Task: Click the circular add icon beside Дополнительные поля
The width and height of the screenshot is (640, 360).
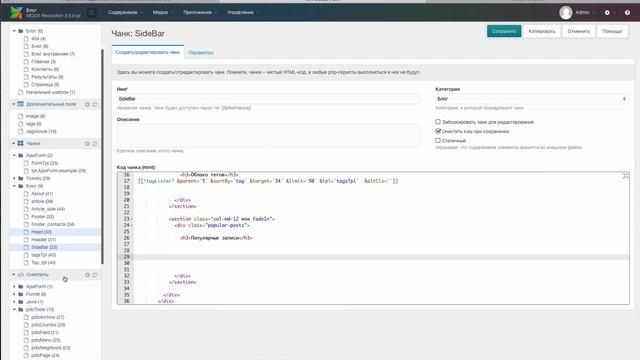Action: pyautogui.click(x=87, y=104)
